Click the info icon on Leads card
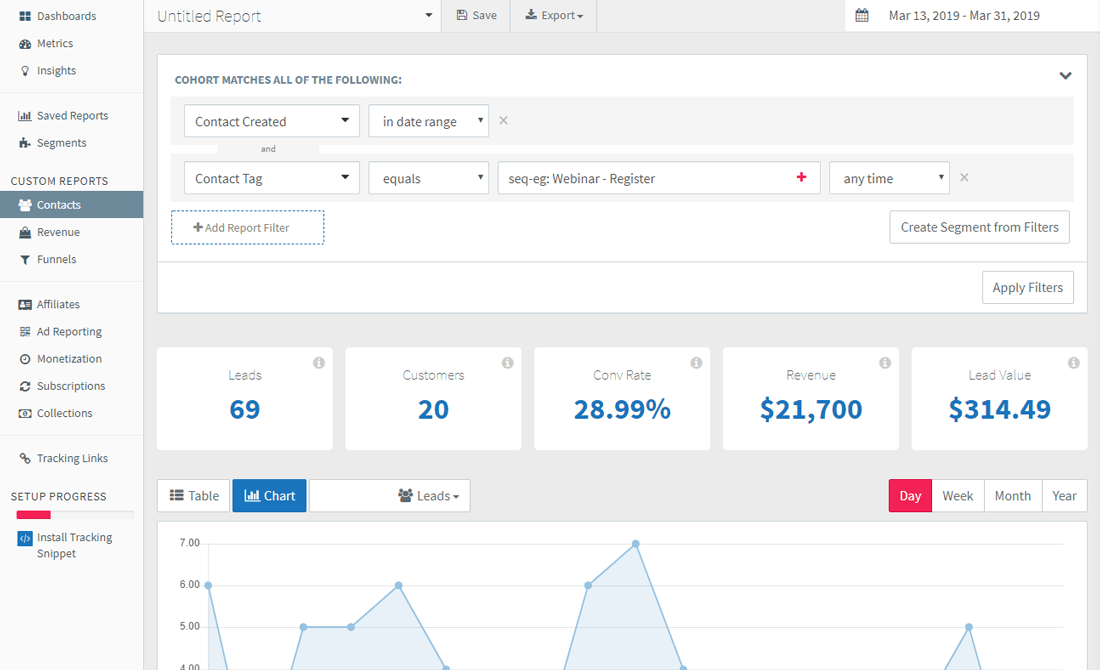The height and width of the screenshot is (670, 1100). [319, 363]
